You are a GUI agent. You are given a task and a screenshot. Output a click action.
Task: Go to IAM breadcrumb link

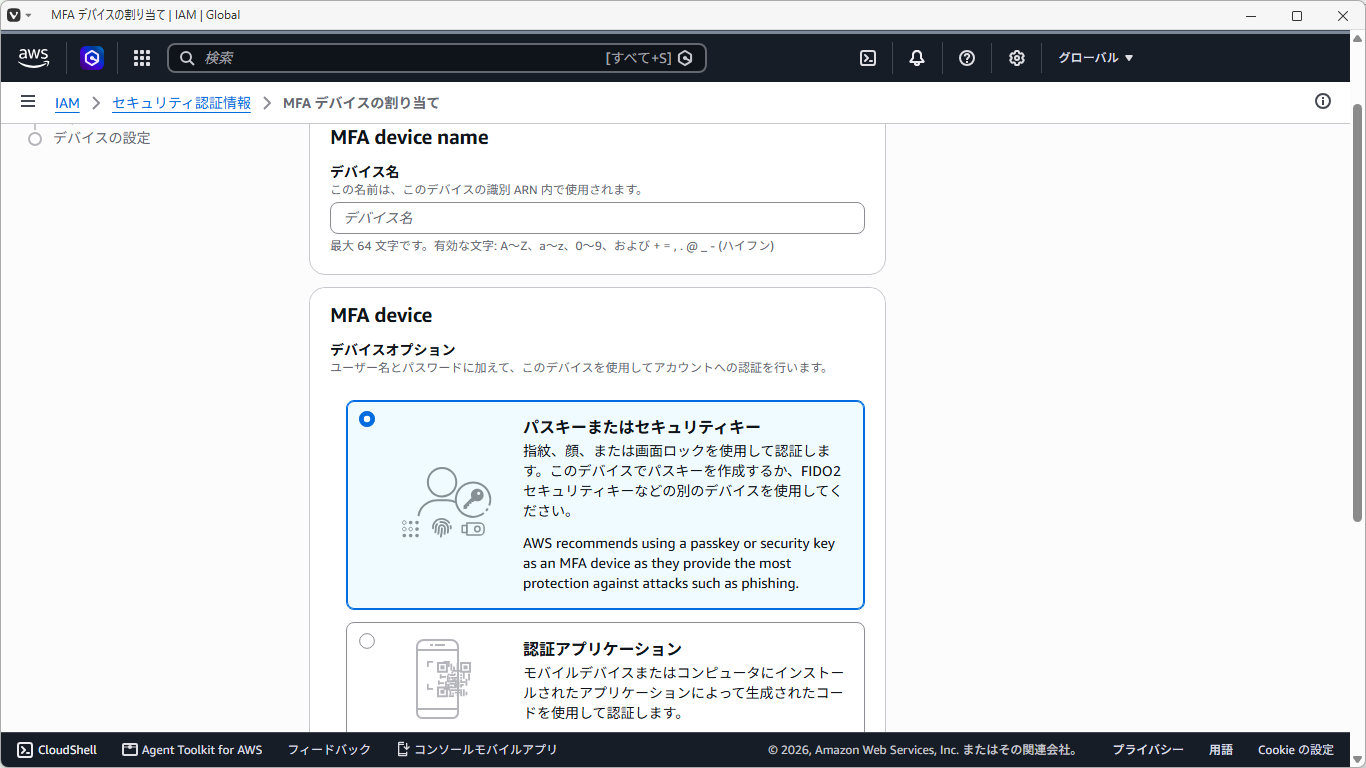tap(67, 103)
